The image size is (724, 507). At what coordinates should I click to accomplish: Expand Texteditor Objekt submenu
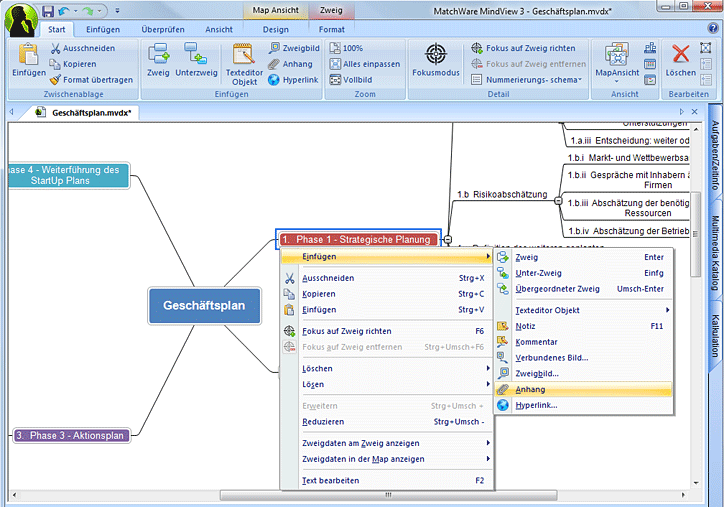584,310
